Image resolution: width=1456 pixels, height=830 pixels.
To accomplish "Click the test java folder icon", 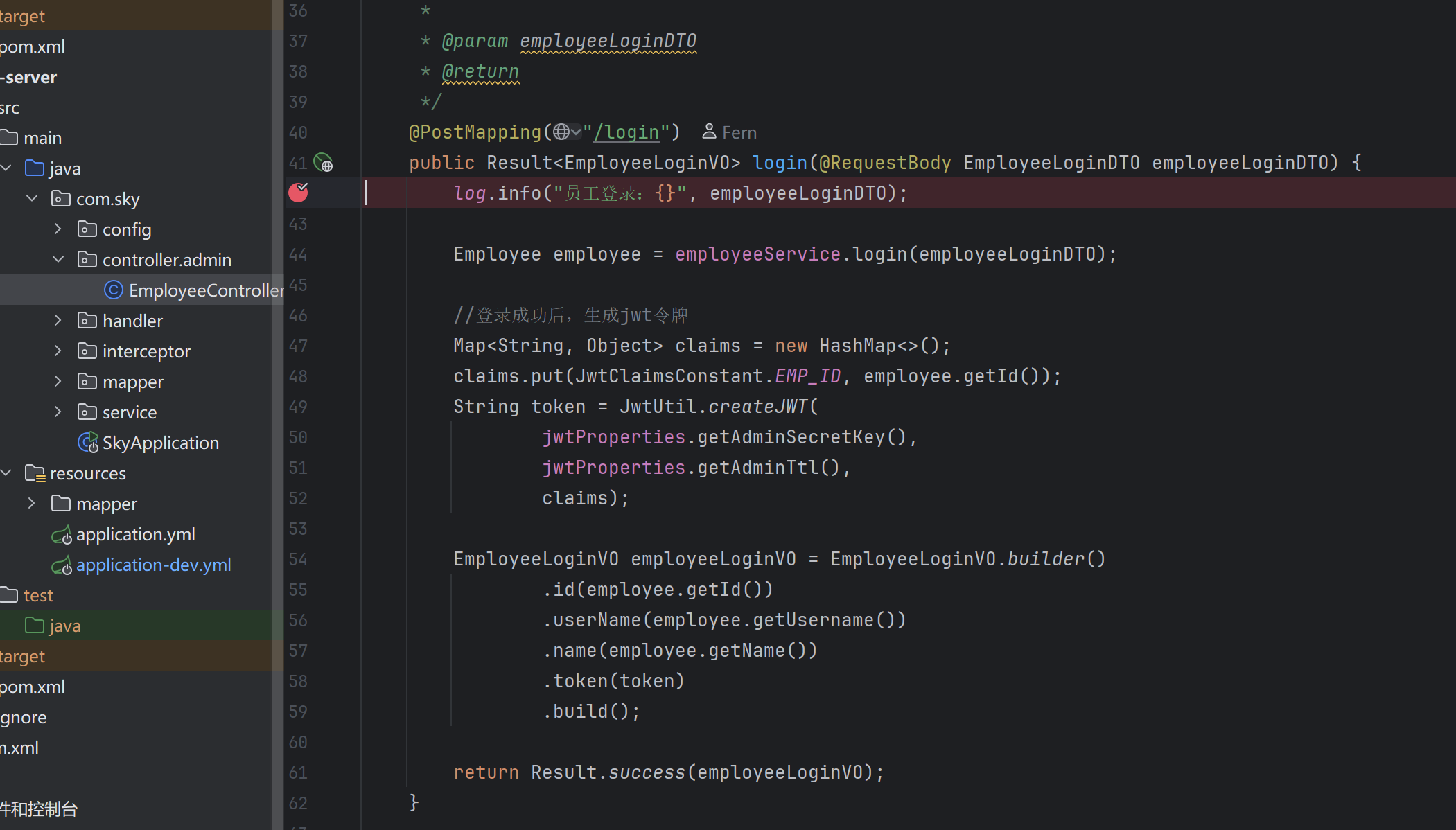I will (35, 626).
